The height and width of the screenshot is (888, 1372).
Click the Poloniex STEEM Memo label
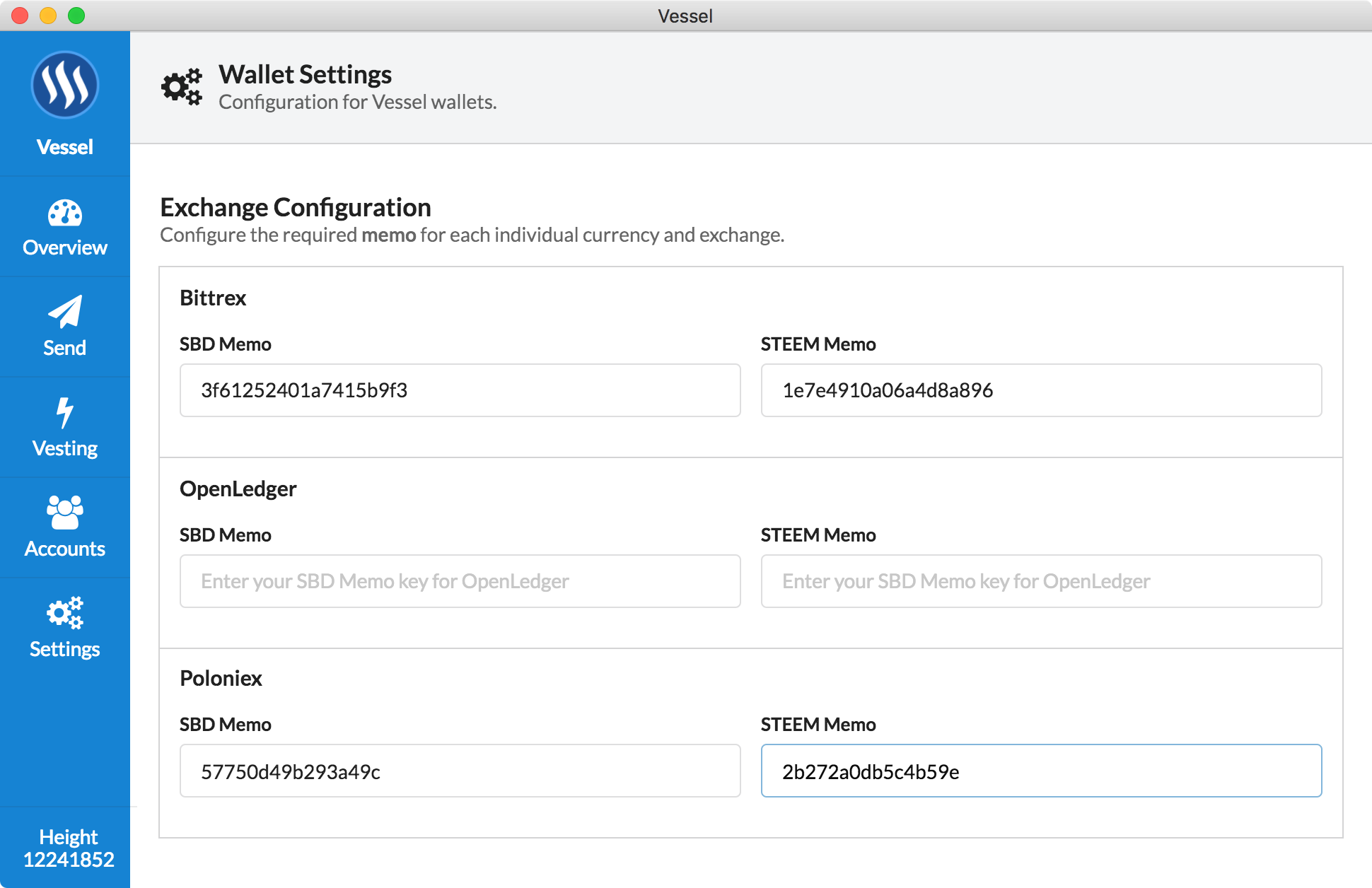click(x=818, y=725)
